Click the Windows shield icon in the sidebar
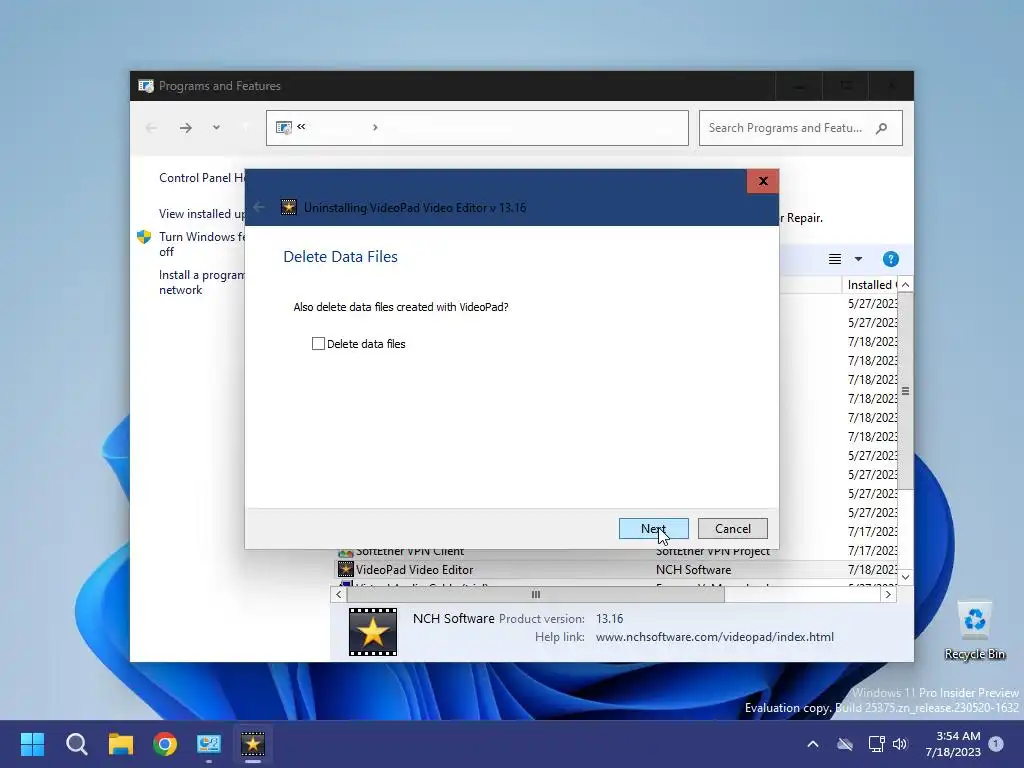The image size is (1024, 768). [x=144, y=236]
